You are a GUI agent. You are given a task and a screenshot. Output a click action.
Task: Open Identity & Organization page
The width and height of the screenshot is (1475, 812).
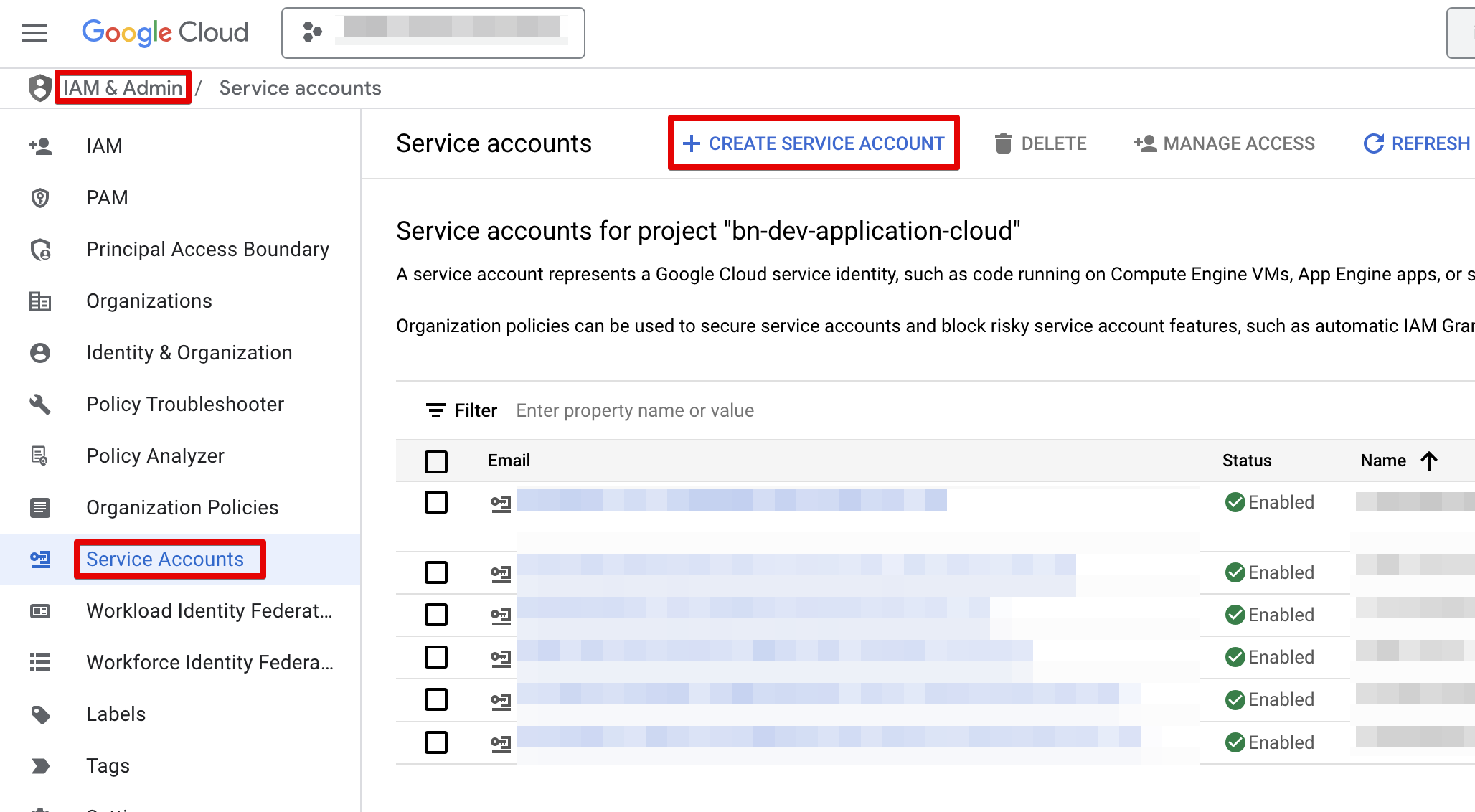coord(189,352)
